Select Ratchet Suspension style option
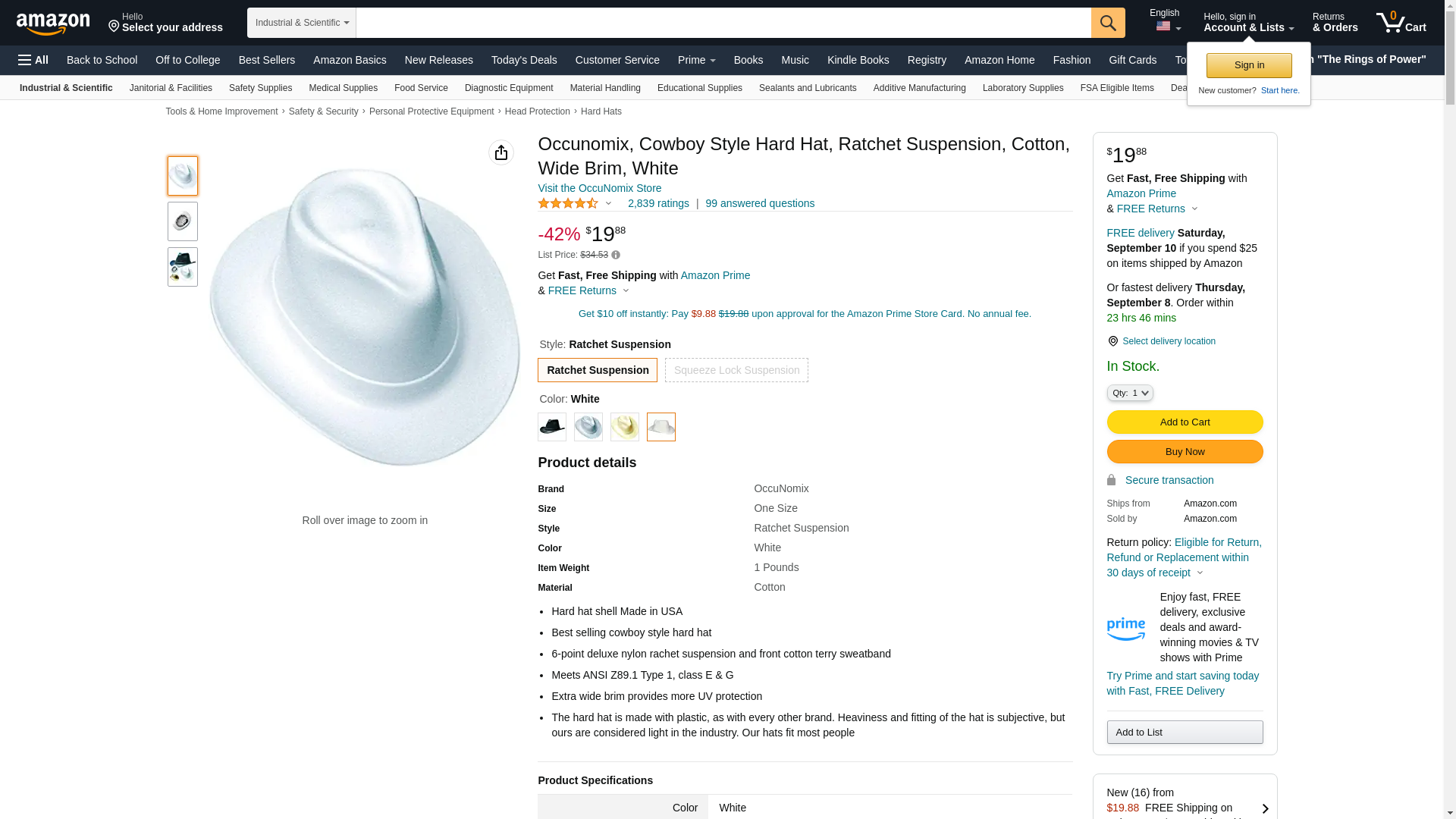Screen dimensions: 1456x819 (598, 370)
